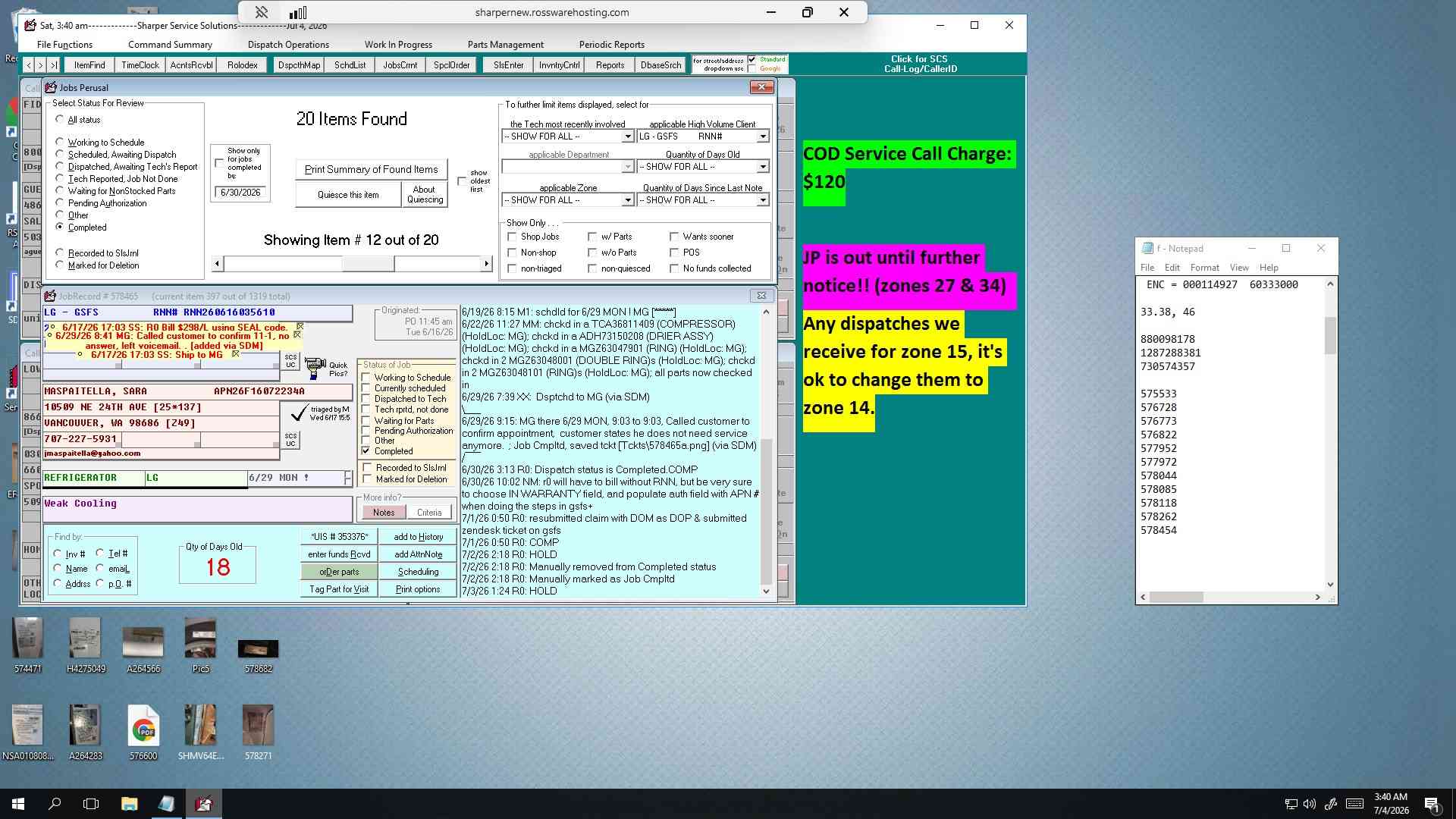Open the Format menu in Notepad

[x=1204, y=268]
